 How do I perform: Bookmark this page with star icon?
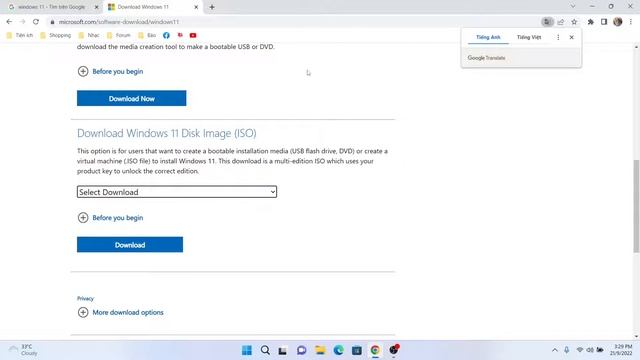(574, 22)
